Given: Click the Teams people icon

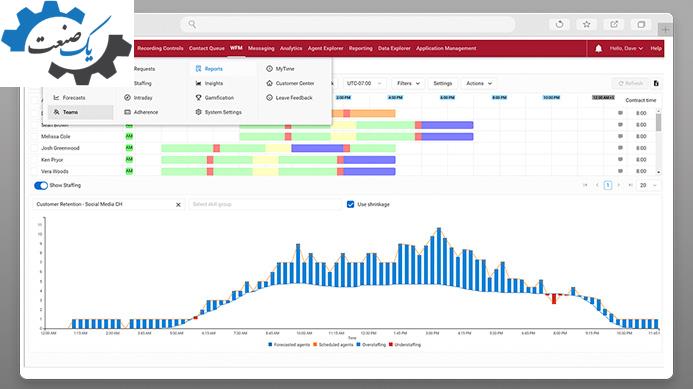Looking at the screenshot, I should pyautogui.click(x=56, y=112).
